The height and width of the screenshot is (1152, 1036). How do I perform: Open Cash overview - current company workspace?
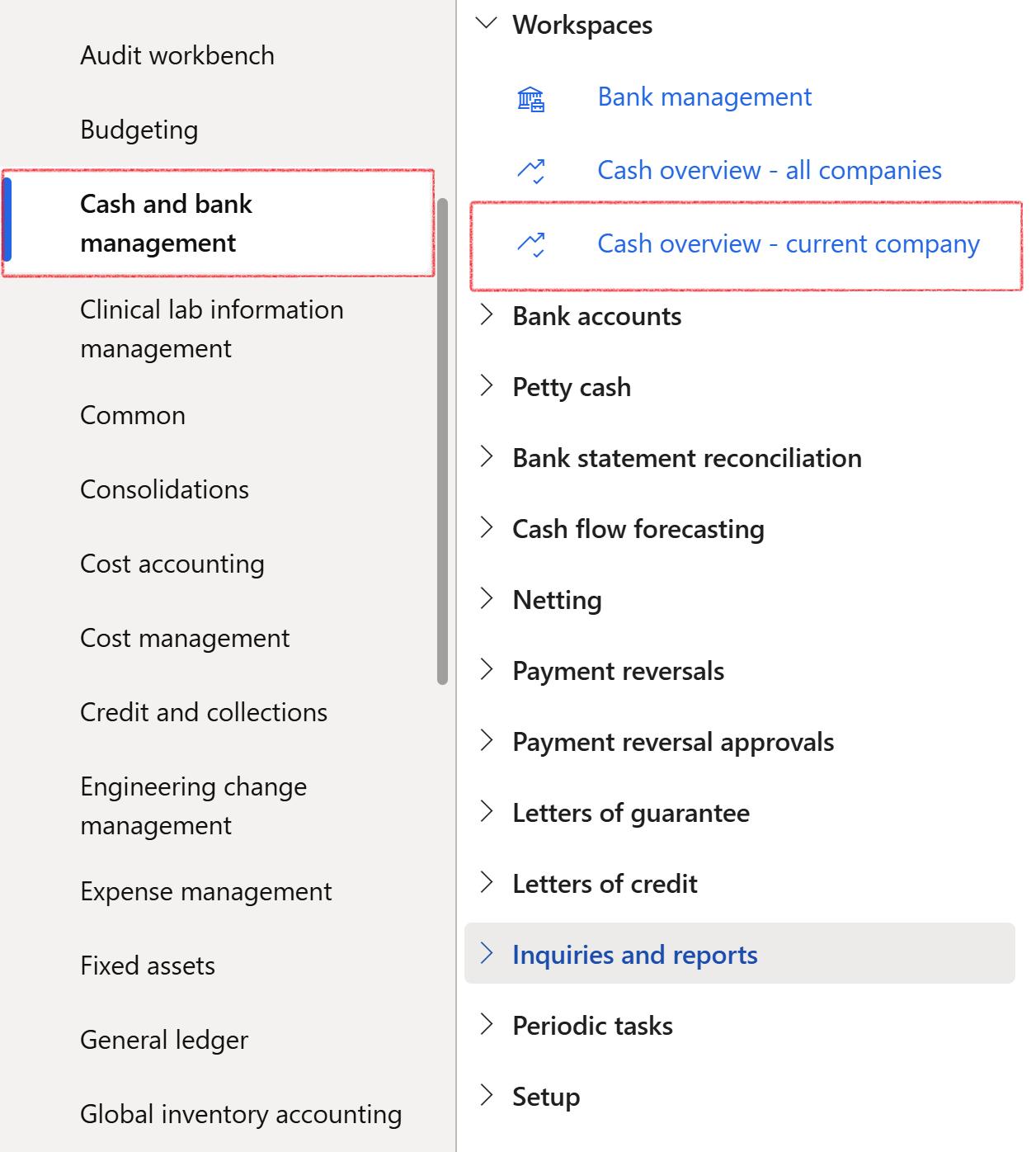(788, 244)
